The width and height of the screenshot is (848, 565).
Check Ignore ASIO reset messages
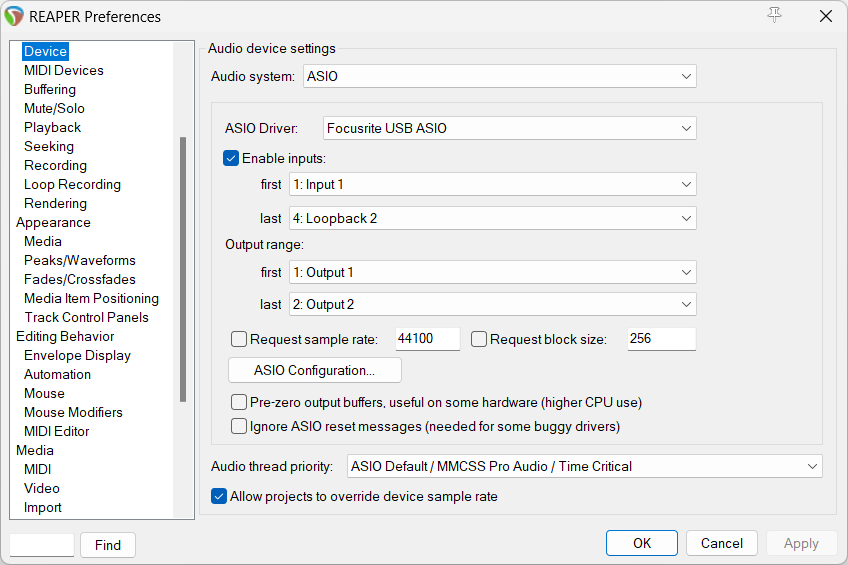[x=239, y=426]
